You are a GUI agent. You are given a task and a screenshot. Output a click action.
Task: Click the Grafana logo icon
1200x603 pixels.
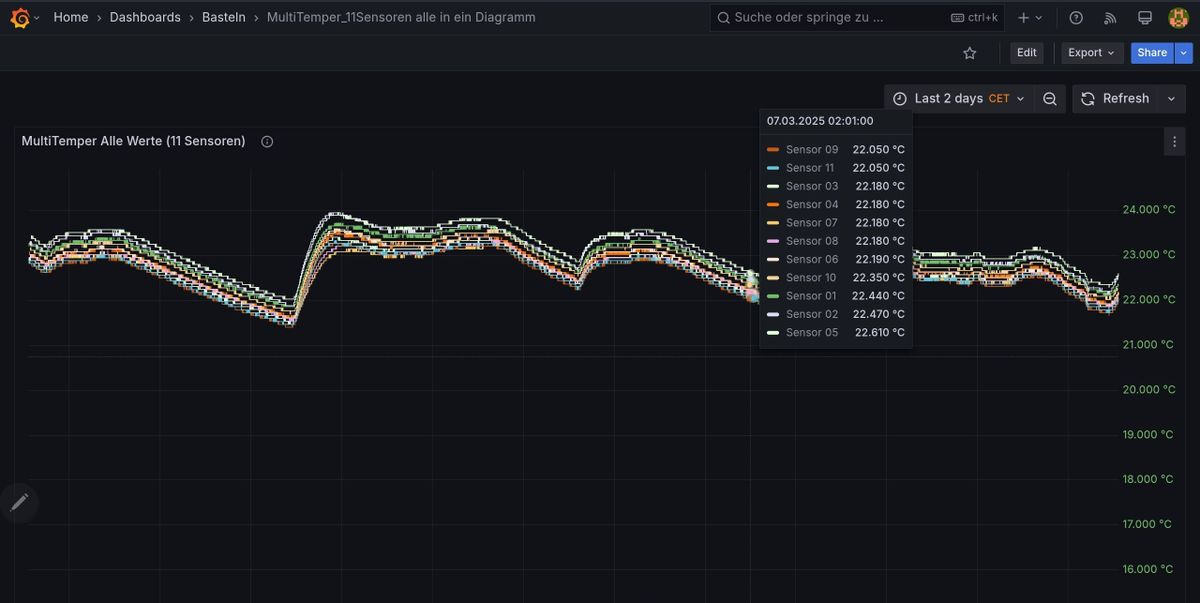point(19,17)
